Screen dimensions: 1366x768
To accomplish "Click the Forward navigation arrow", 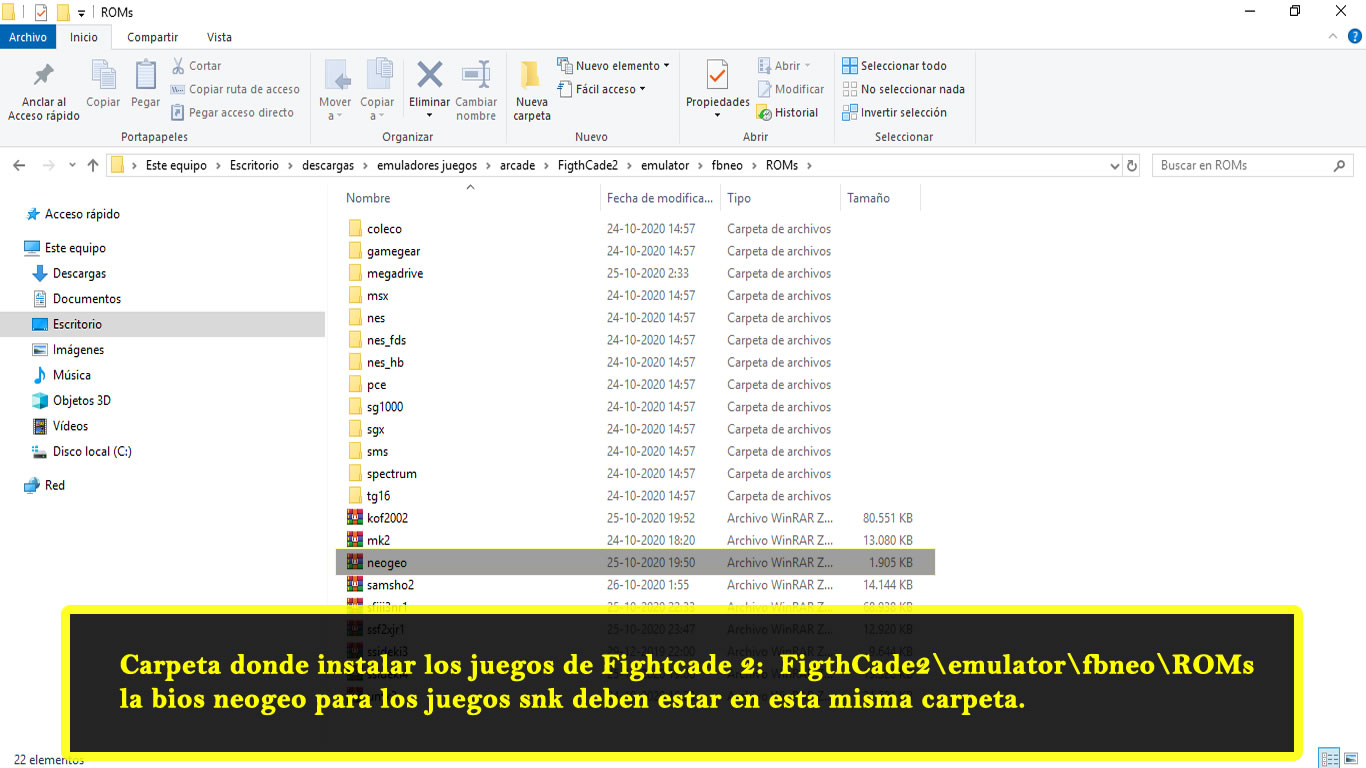I will (47, 166).
